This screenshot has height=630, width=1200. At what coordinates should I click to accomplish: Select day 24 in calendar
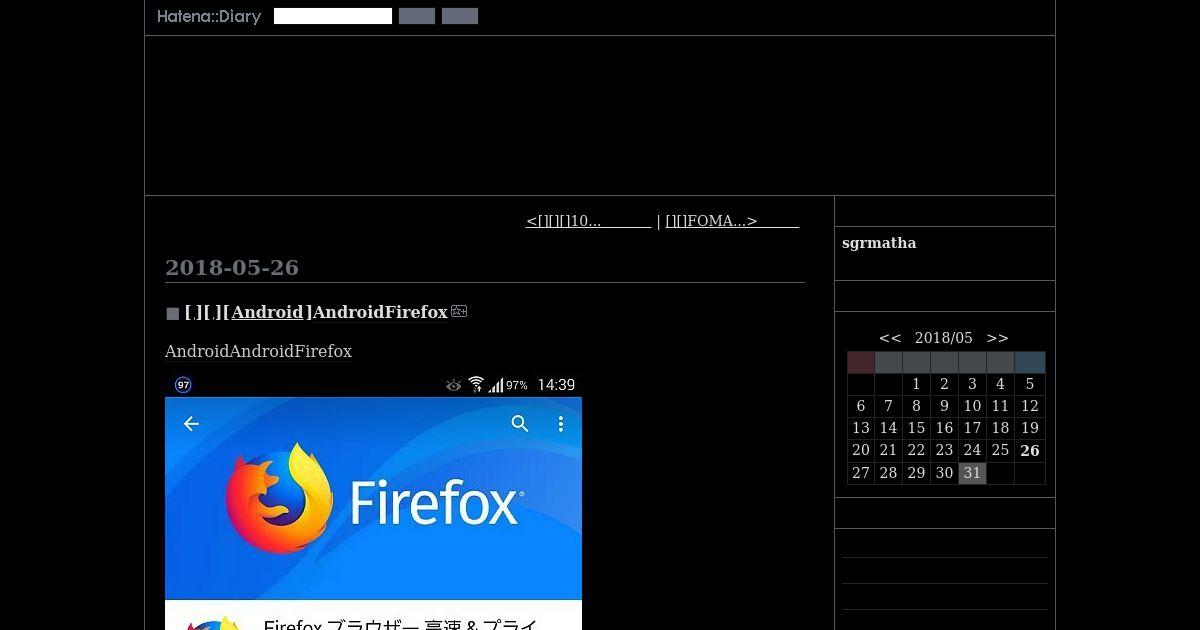[972, 450]
